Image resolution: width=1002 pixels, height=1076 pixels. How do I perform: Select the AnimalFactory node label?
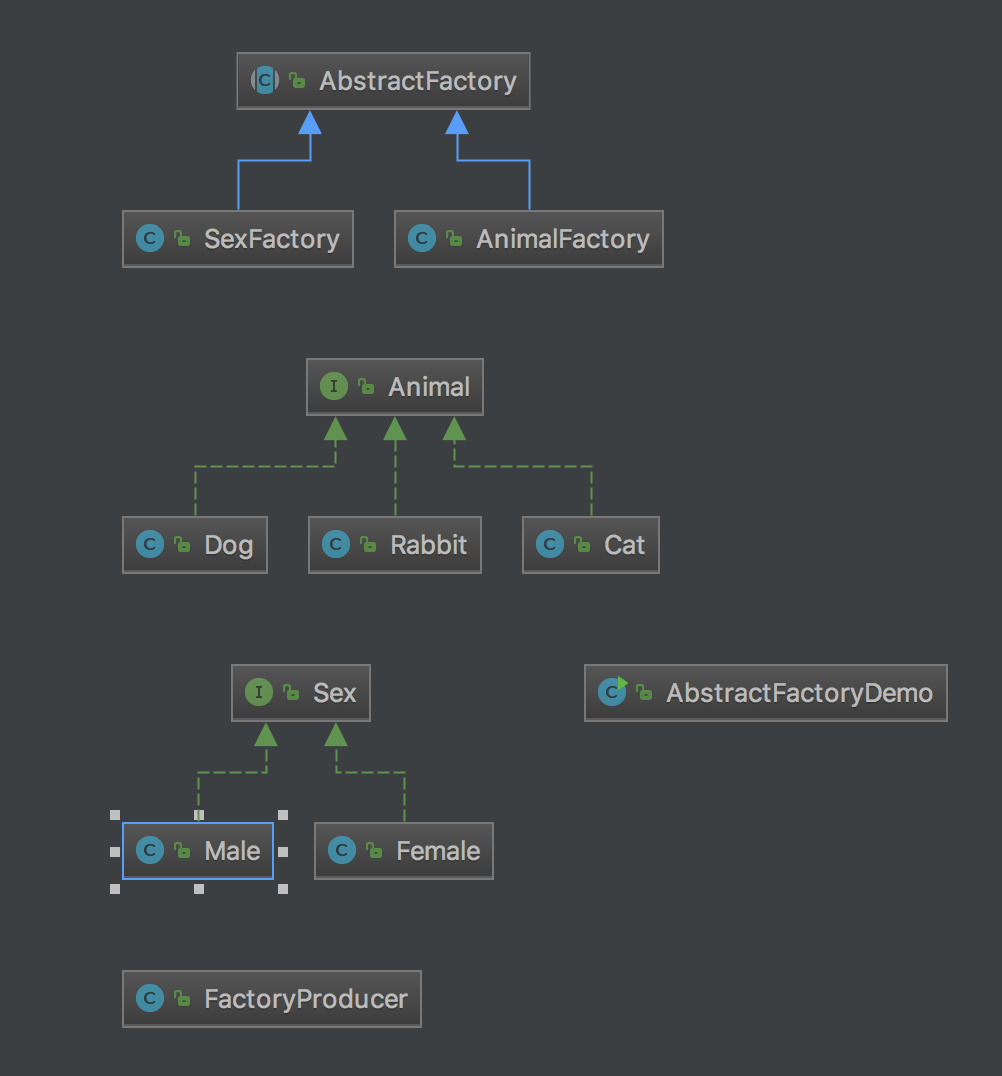[563, 239]
